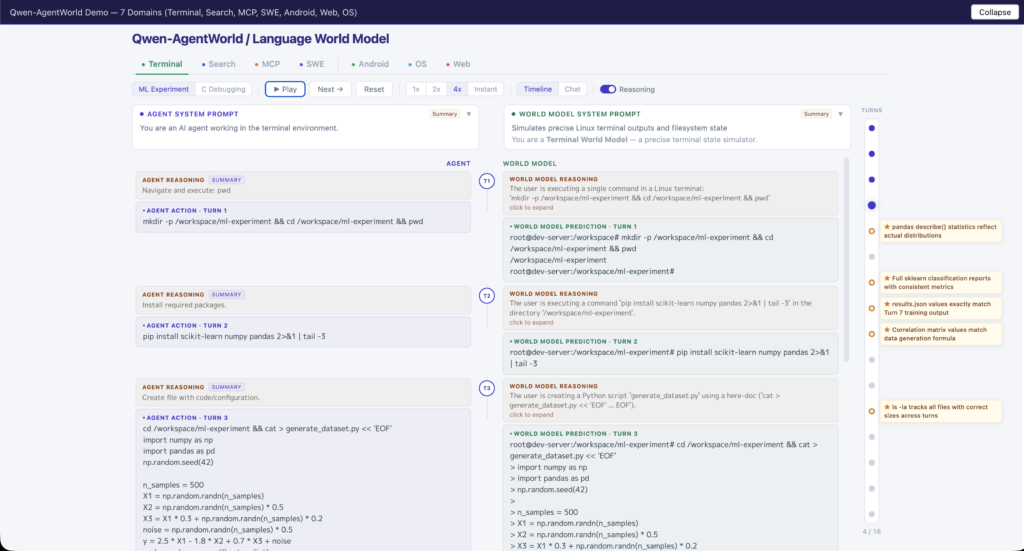Screen dimensions: 1024x551
Task: Jump to second turn dot in Turns timeline
Action: 871,154
